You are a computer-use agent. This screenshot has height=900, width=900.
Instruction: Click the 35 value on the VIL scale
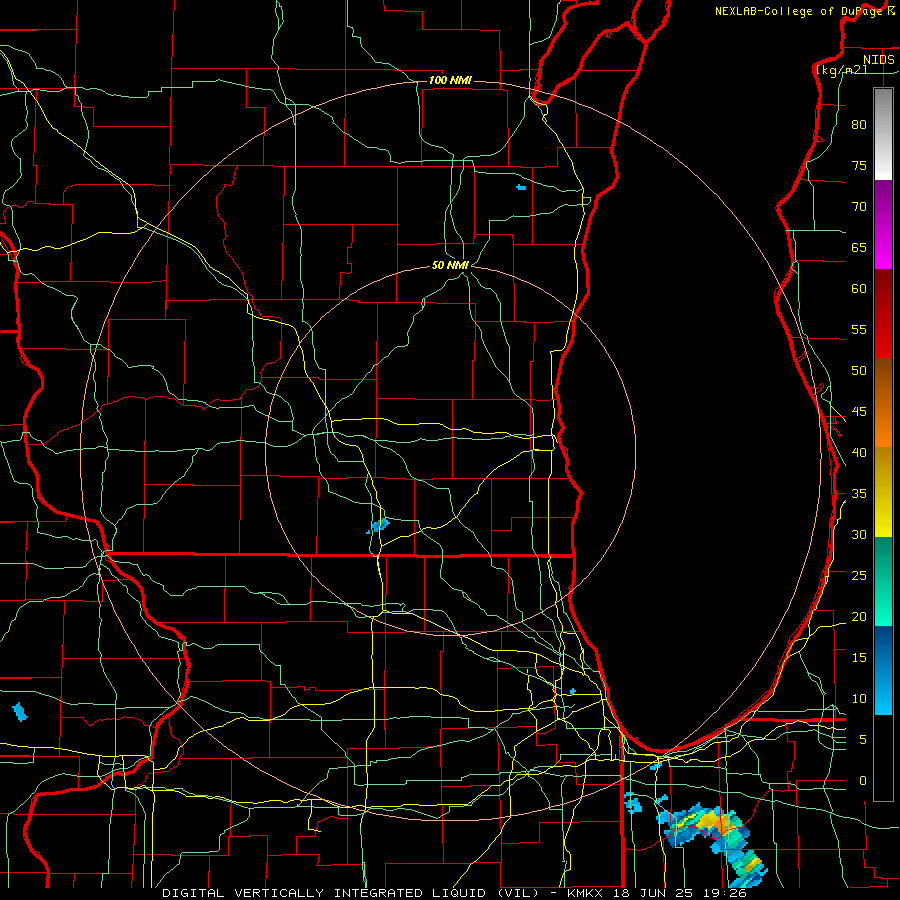click(859, 494)
